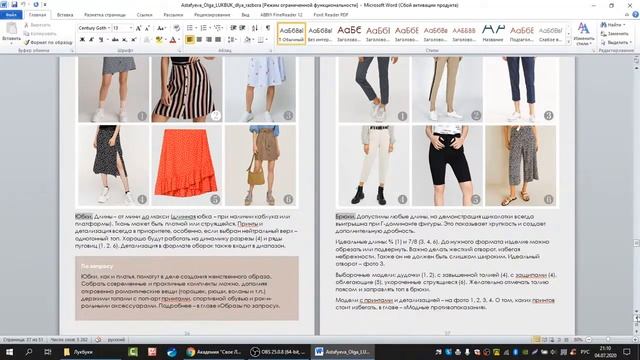Click the Формат по образцу button

point(48,42)
